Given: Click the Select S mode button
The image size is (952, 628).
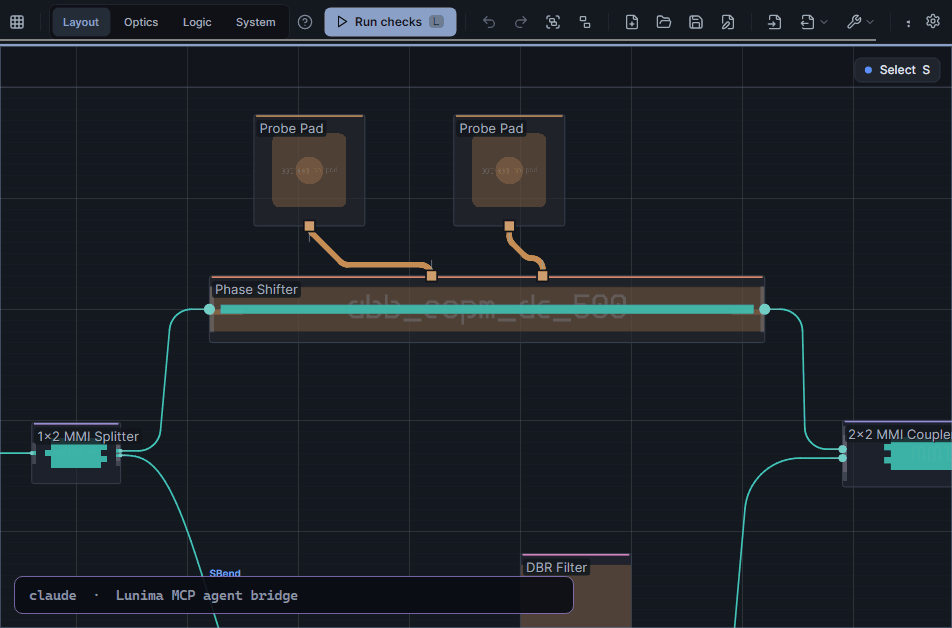Looking at the screenshot, I should coord(897,70).
